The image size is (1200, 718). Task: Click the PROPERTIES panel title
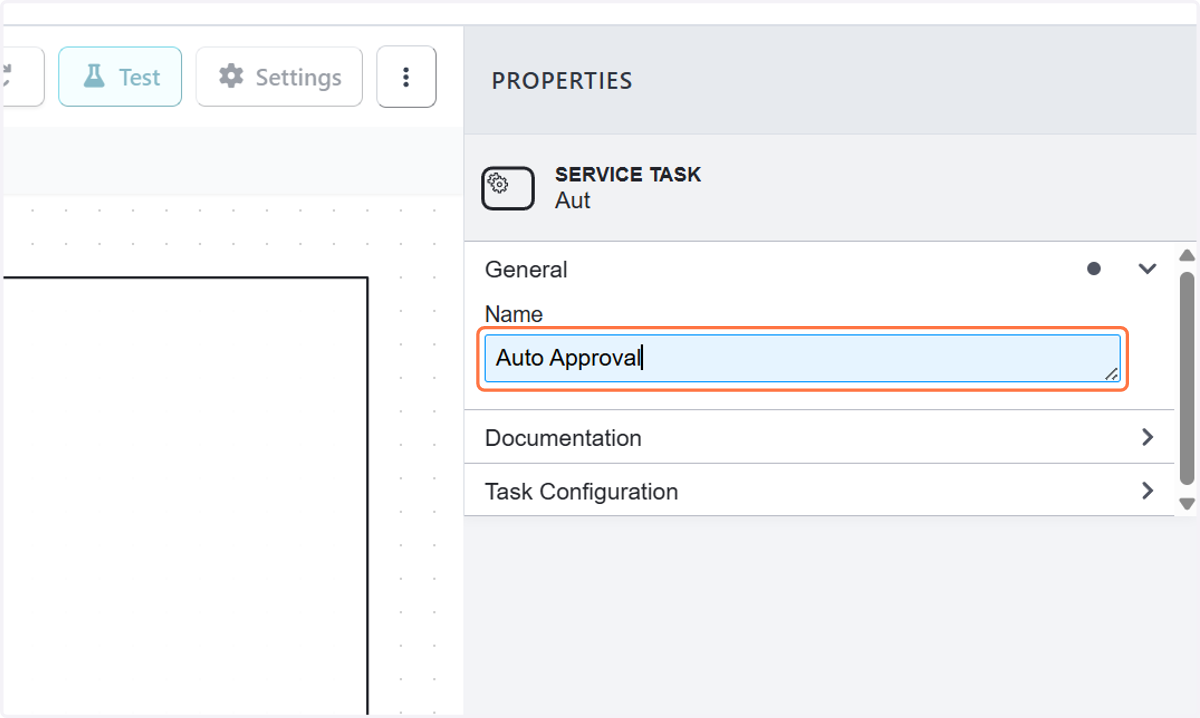coord(562,81)
